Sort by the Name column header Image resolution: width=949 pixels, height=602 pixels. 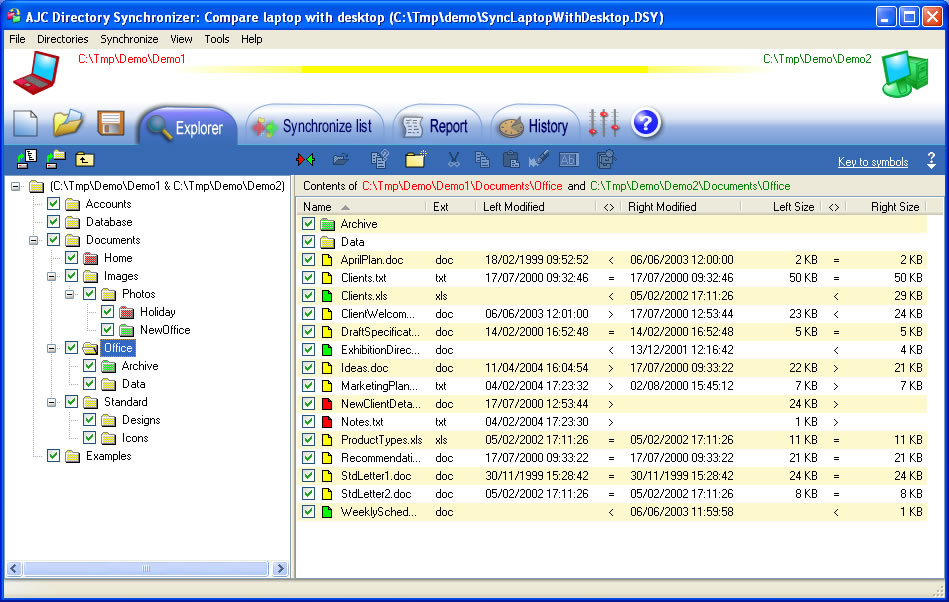tap(361, 207)
